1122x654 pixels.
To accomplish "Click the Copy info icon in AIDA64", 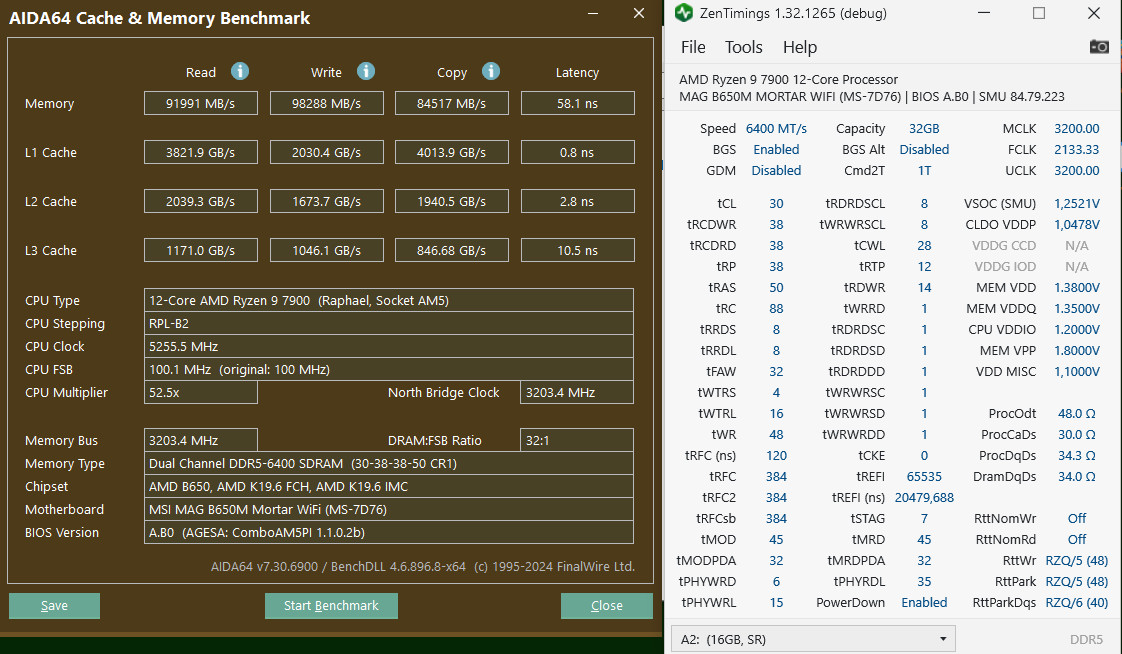I will tap(491, 72).
